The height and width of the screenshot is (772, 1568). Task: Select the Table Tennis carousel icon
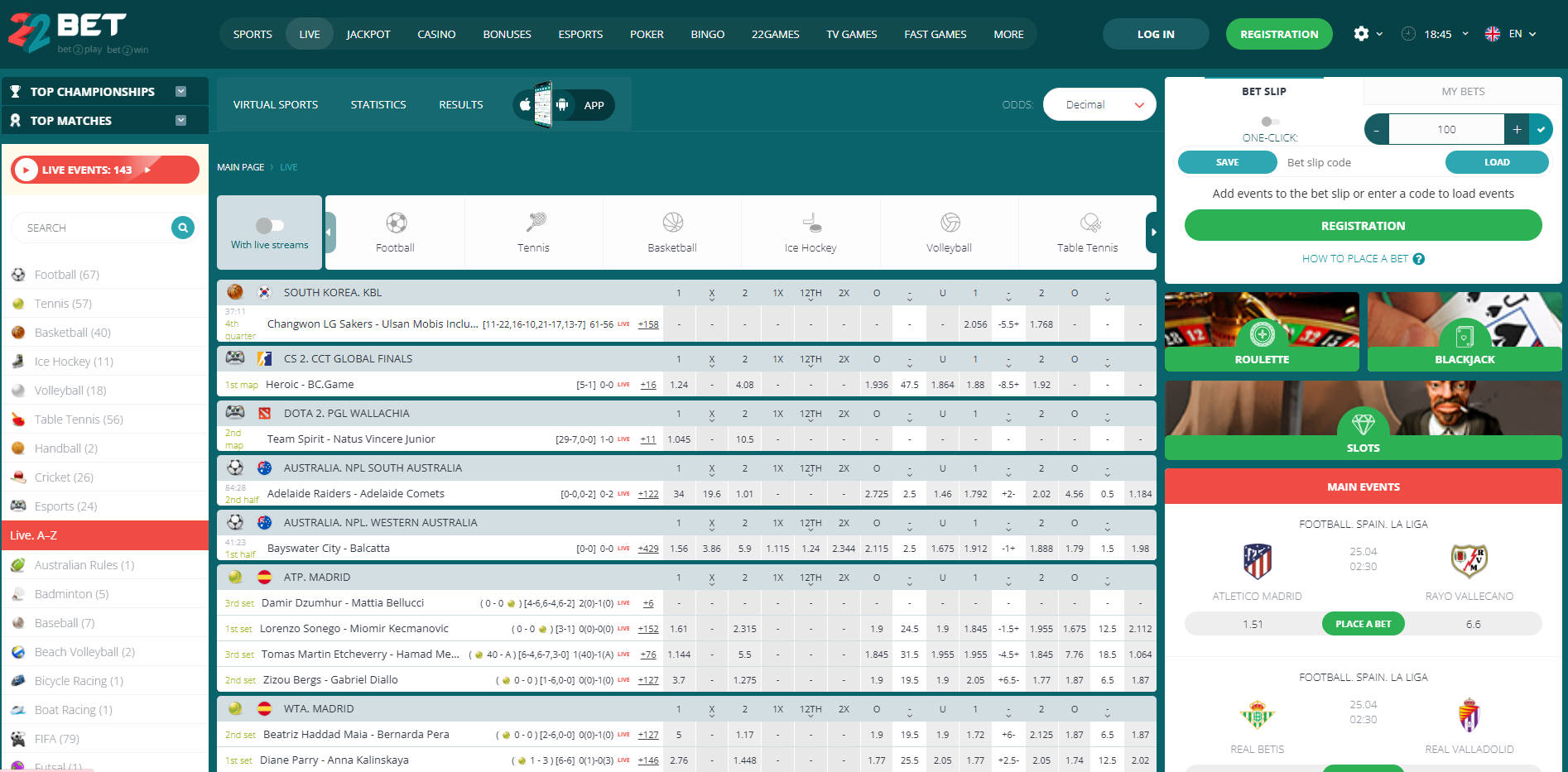point(1086,222)
